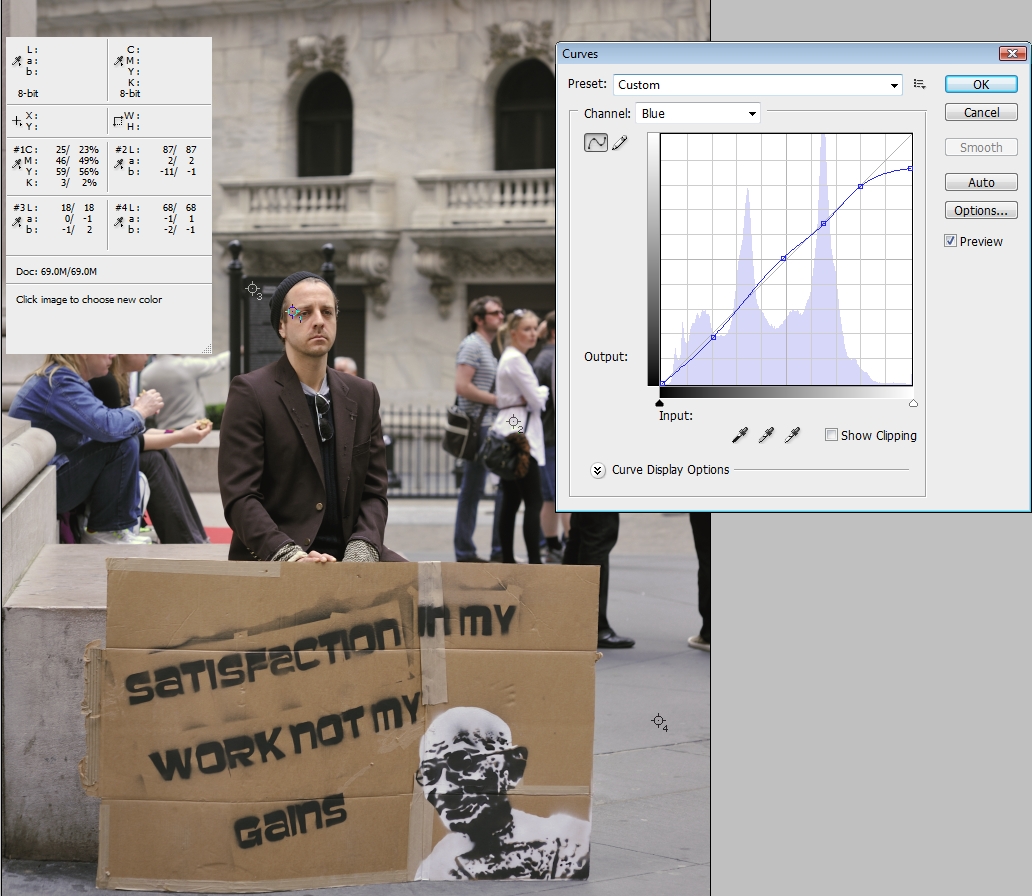Click the Lab eyedropper icon in Info panel
The width and height of the screenshot is (1032, 896).
point(16,61)
